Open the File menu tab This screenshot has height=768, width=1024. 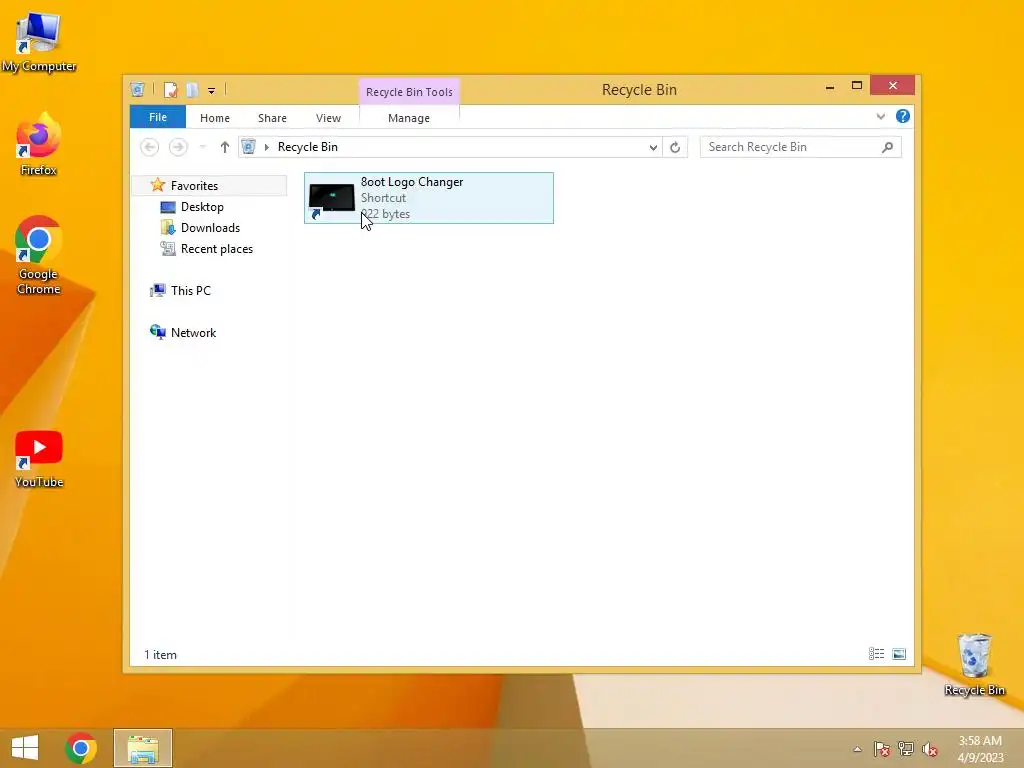point(158,117)
